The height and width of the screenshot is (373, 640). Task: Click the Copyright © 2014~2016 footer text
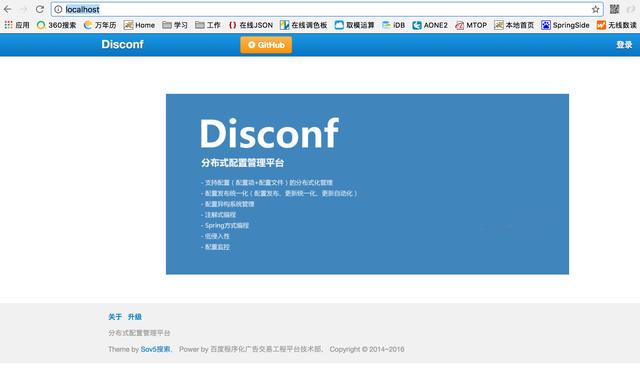coord(367,349)
